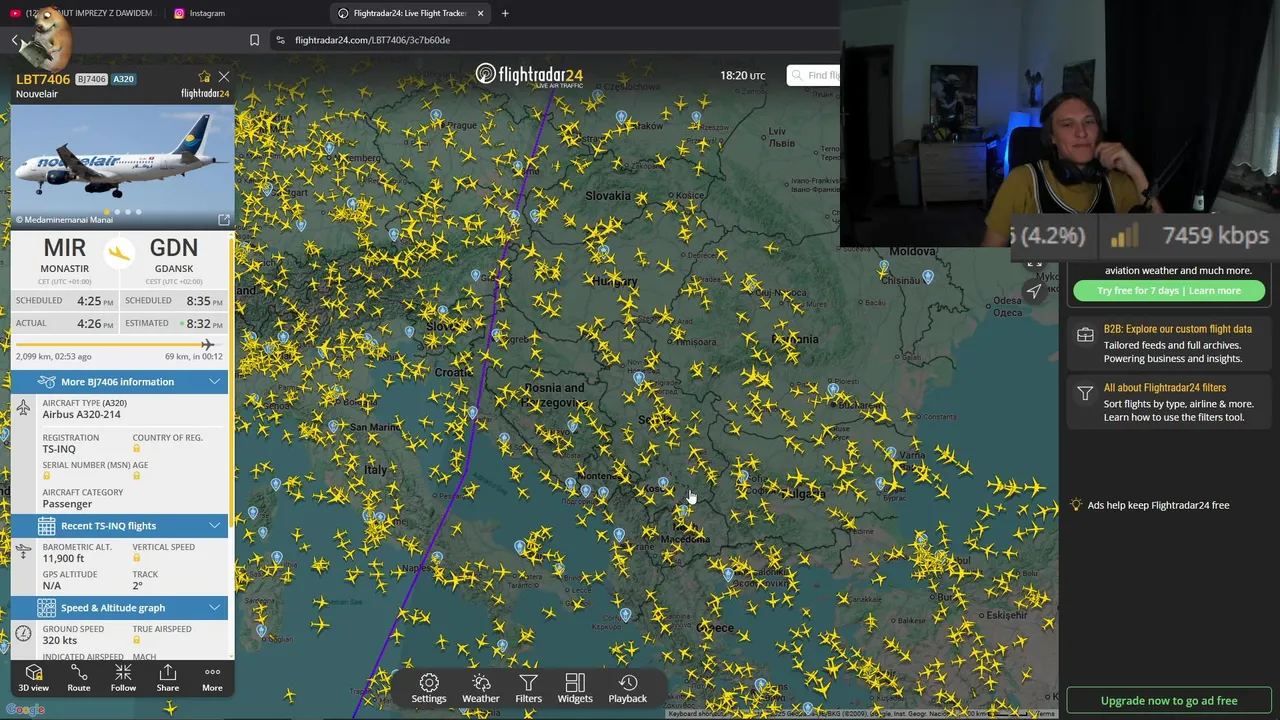Switch to the YouTube browser tab
This screenshot has height=720, width=1280.
tap(84, 13)
